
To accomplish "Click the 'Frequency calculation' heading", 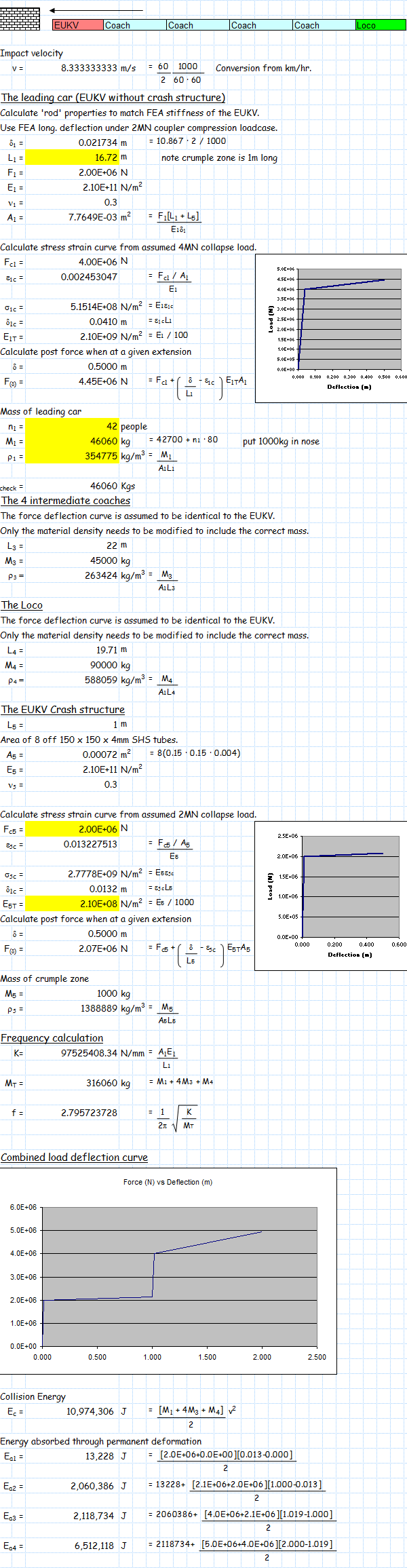I will [x=52, y=1038].
